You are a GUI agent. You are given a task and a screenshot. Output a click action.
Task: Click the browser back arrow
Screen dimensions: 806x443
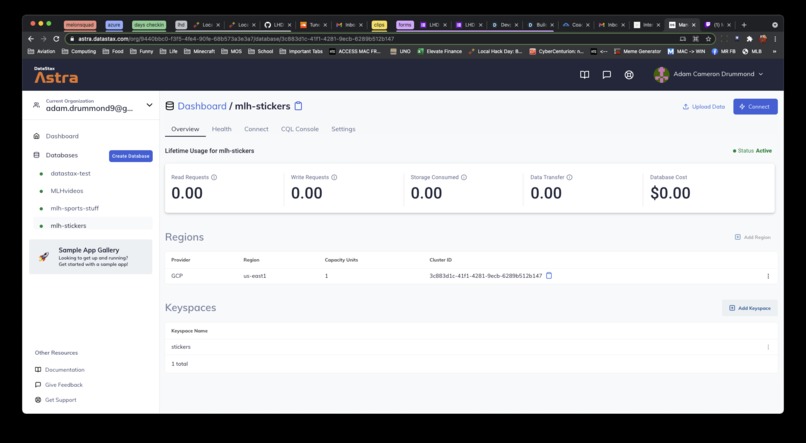(31, 39)
